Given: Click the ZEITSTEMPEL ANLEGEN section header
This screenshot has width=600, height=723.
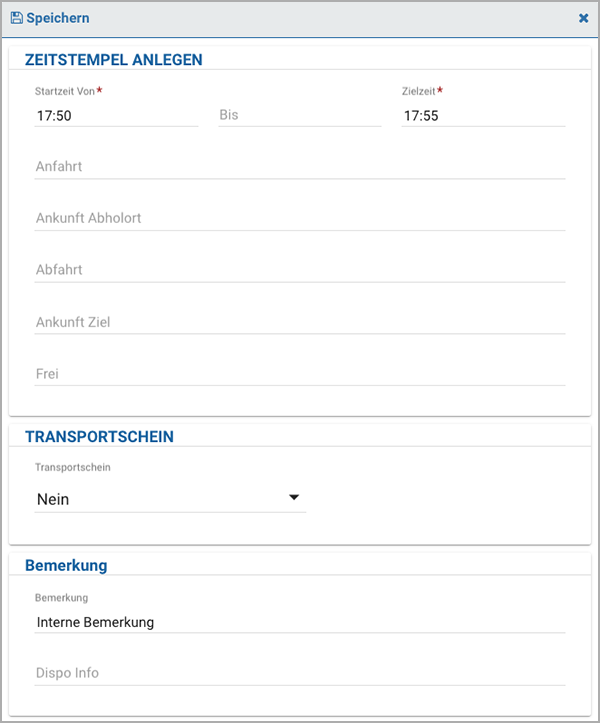Looking at the screenshot, I should (x=113, y=60).
